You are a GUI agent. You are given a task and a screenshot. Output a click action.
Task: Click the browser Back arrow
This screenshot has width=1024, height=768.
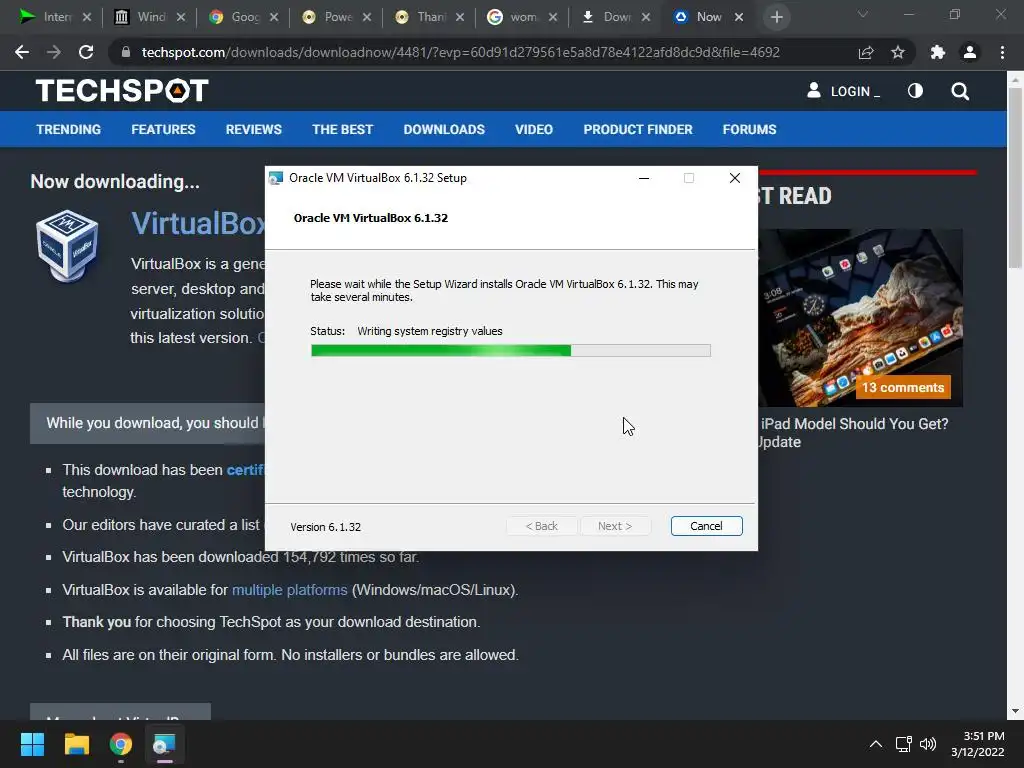[22, 52]
